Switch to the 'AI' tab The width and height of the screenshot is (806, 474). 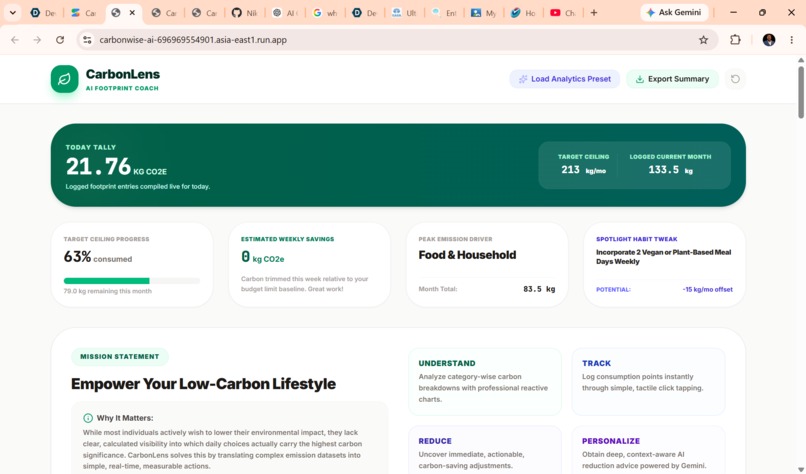click(x=285, y=13)
